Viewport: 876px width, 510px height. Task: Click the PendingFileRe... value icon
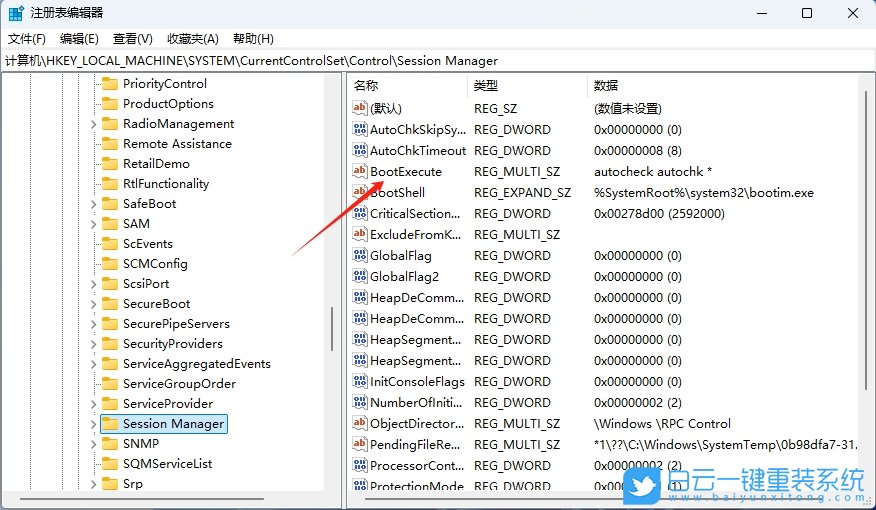coord(360,444)
